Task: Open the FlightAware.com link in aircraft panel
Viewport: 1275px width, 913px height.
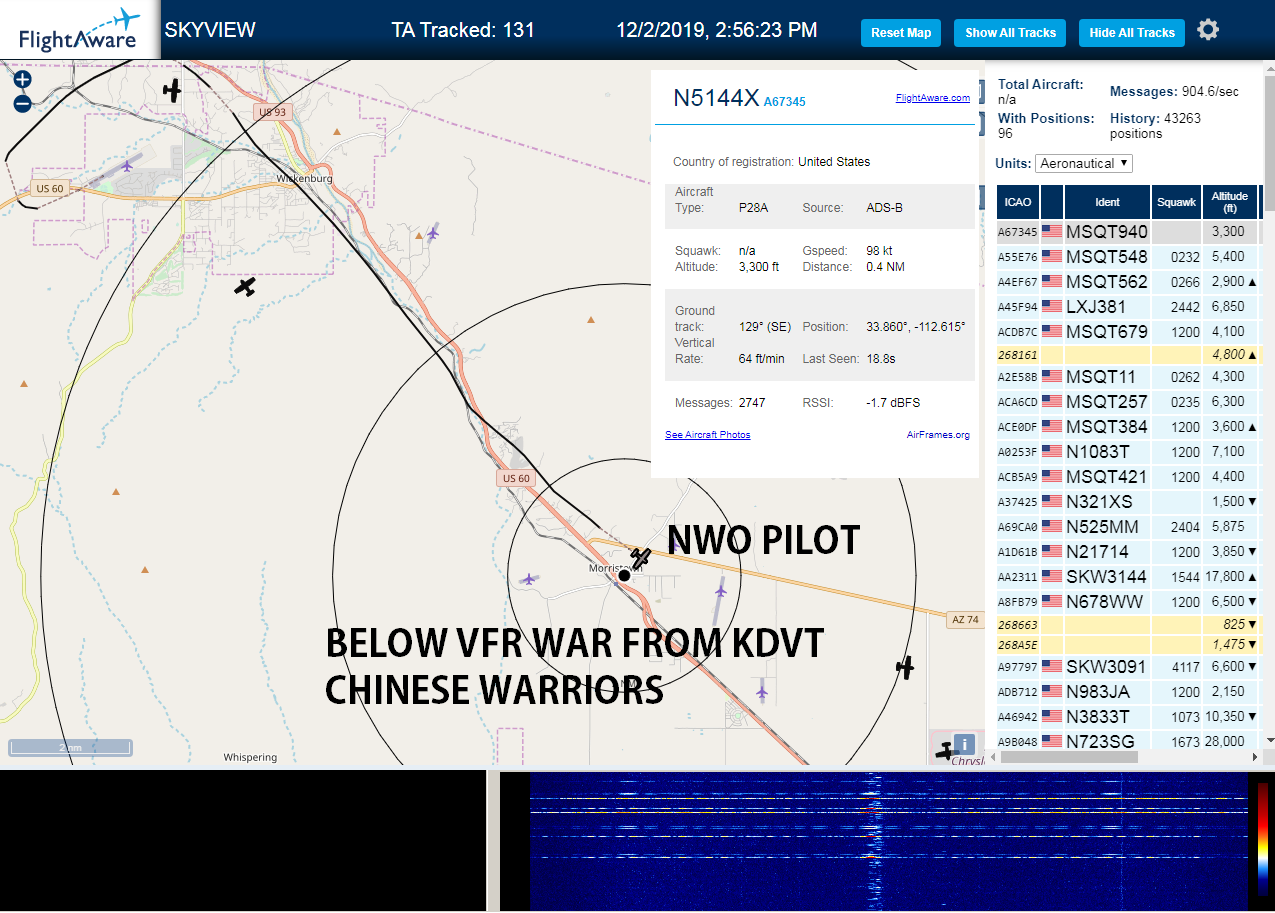Action: tap(933, 98)
